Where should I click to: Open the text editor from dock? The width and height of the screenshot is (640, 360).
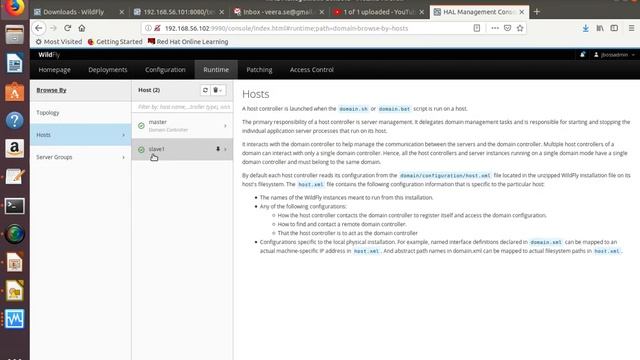(14, 177)
